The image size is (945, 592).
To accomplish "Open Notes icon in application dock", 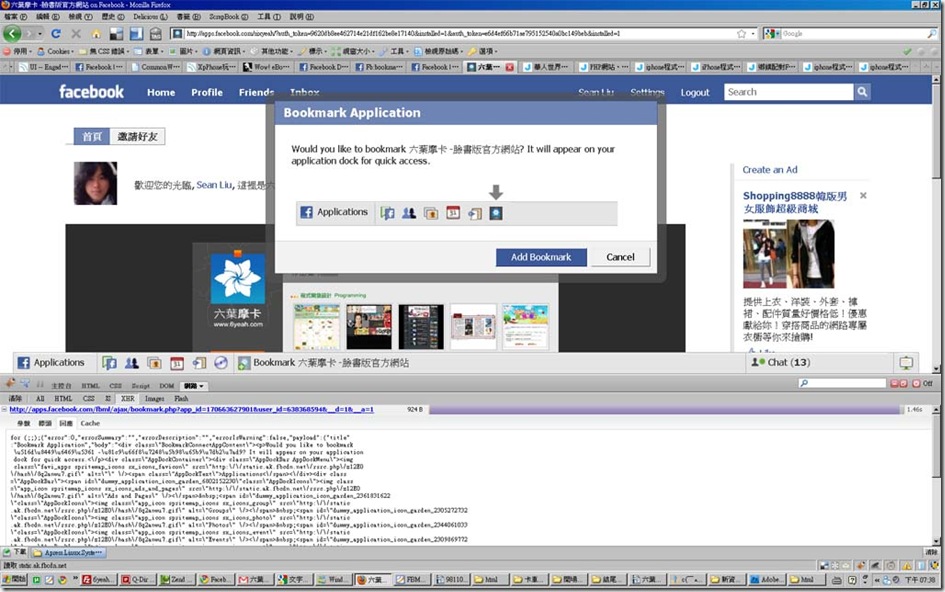I will 199,363.
